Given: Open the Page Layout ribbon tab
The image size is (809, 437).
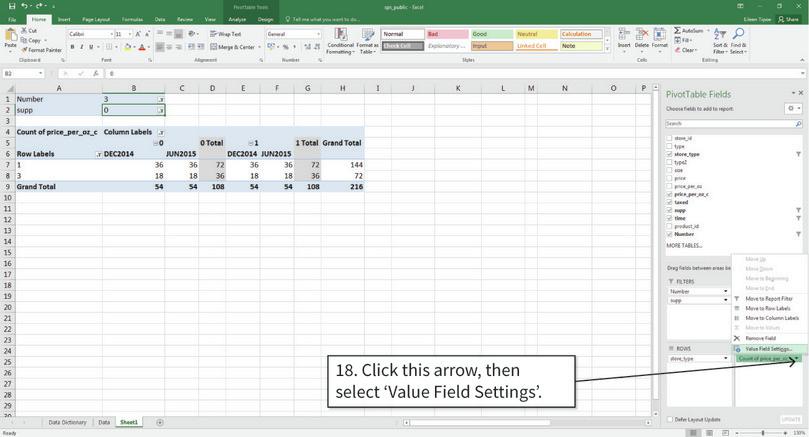Looking at the screenshot, I should tap(96, 19).
